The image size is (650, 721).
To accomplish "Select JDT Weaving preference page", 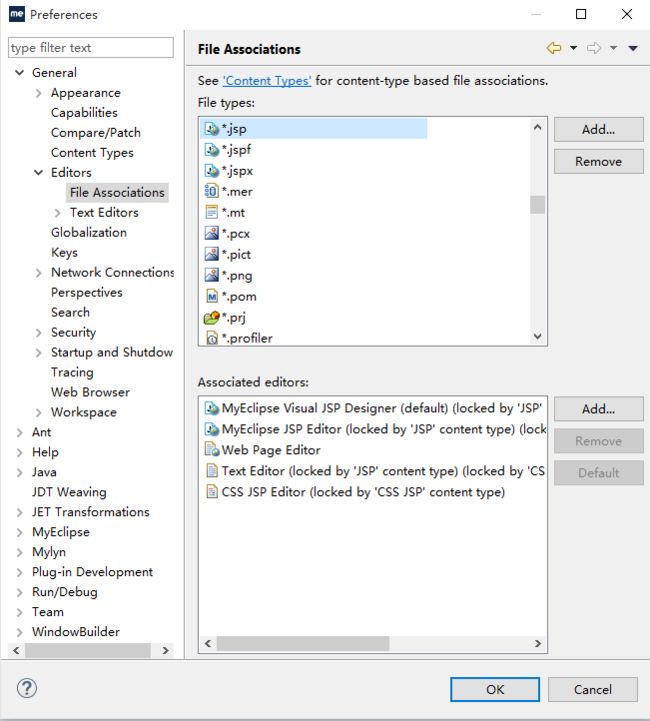I will pyautogui.click(x=69, y=492).
